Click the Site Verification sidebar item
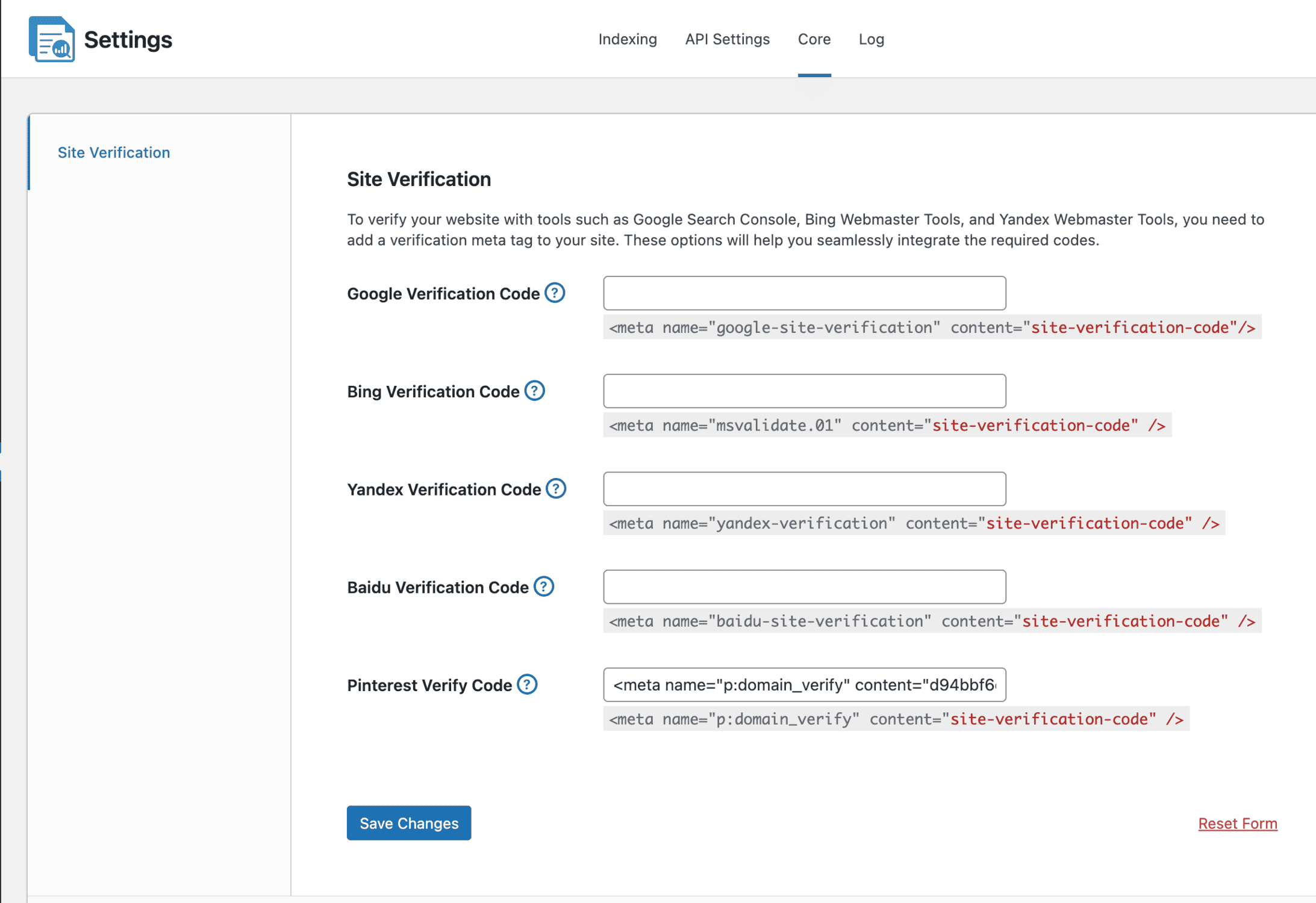 click(114, 152)
